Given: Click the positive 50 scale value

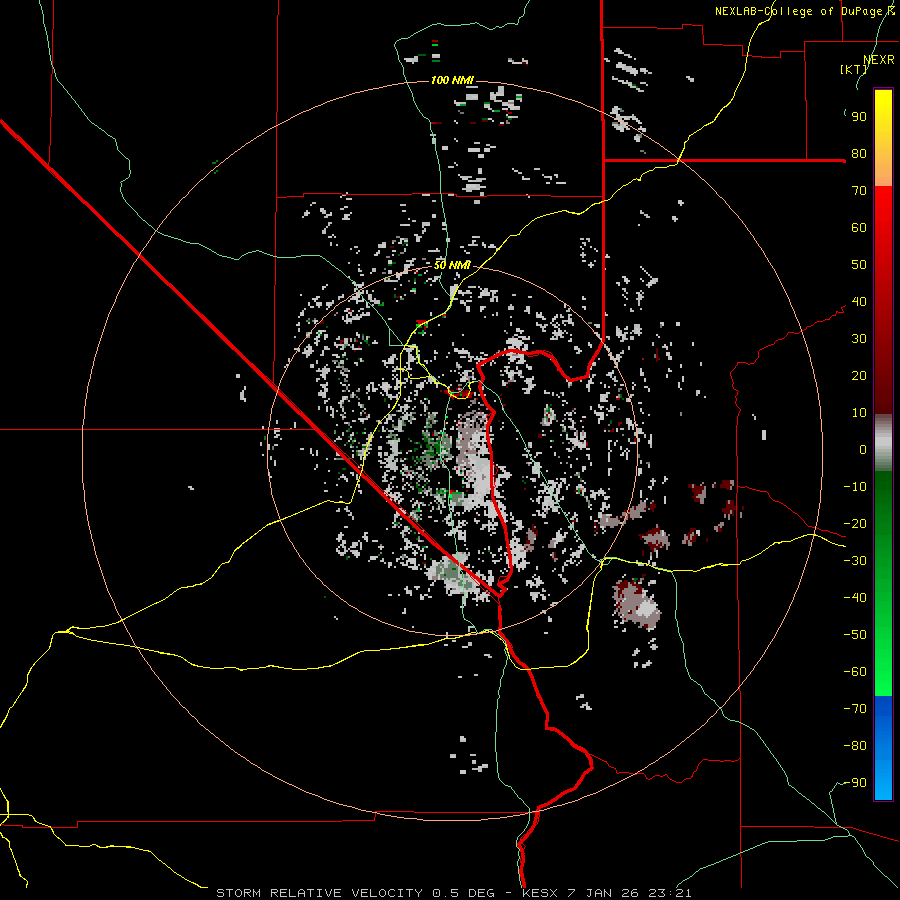Looking at the screenshot, I should [x=859, y=265].
